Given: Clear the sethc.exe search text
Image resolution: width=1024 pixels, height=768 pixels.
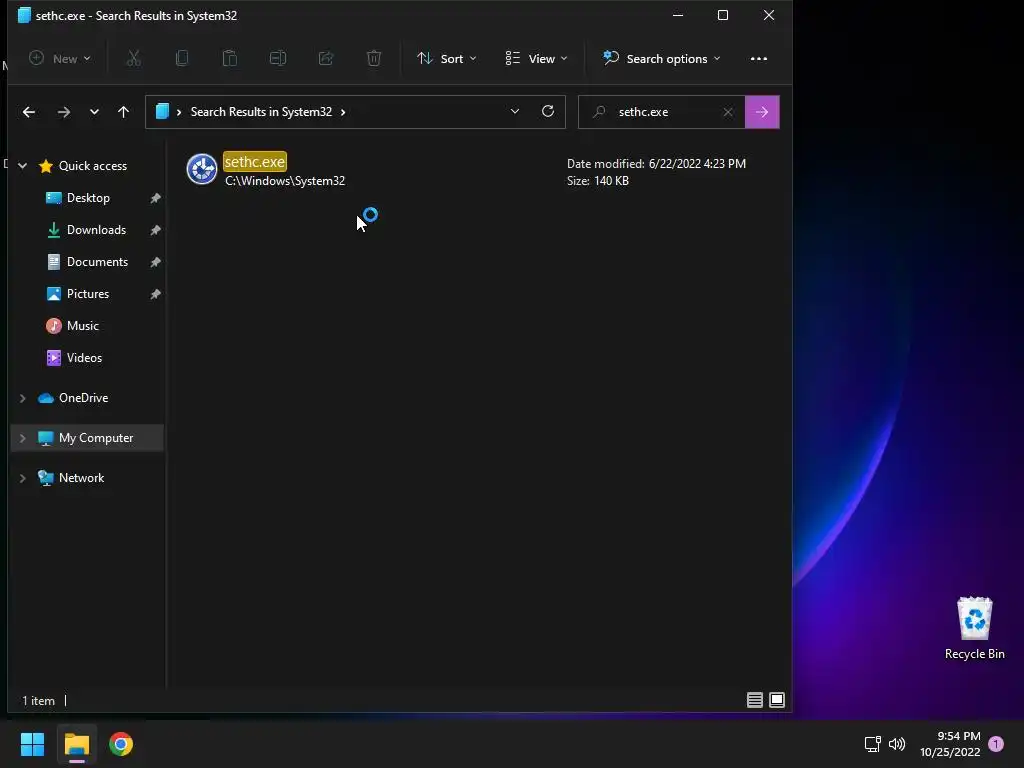Looking at the screenshot, I should [728, 112].
